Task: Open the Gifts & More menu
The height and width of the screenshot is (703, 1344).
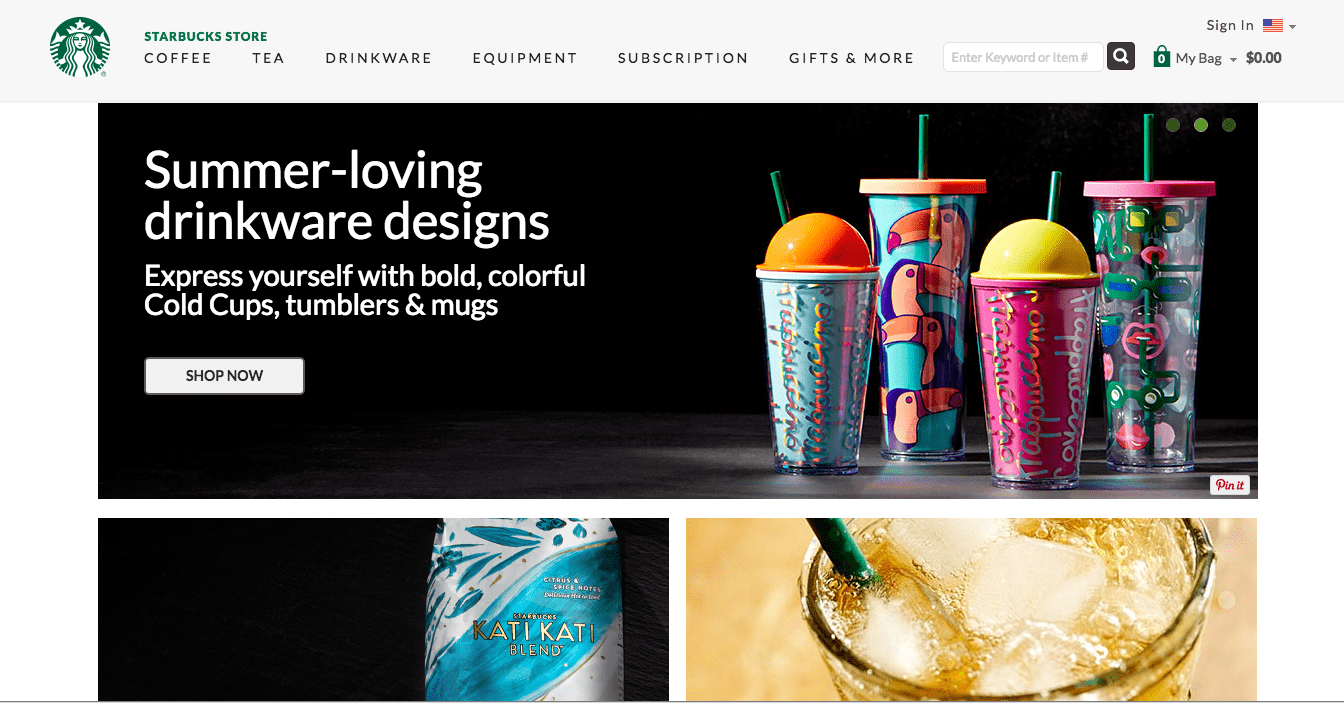Action: pos(851,58)
